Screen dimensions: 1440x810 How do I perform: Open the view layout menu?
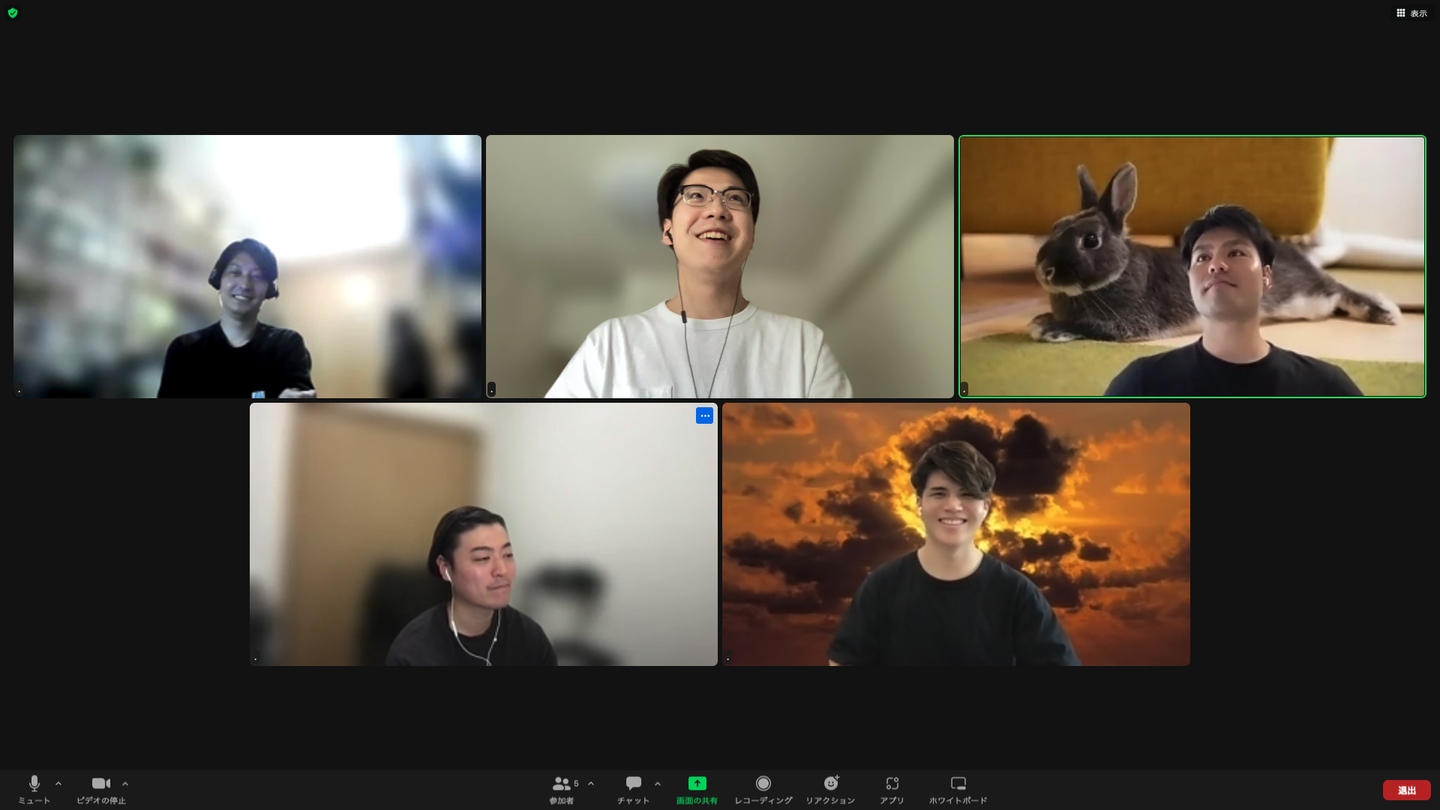pos(1412,13)
